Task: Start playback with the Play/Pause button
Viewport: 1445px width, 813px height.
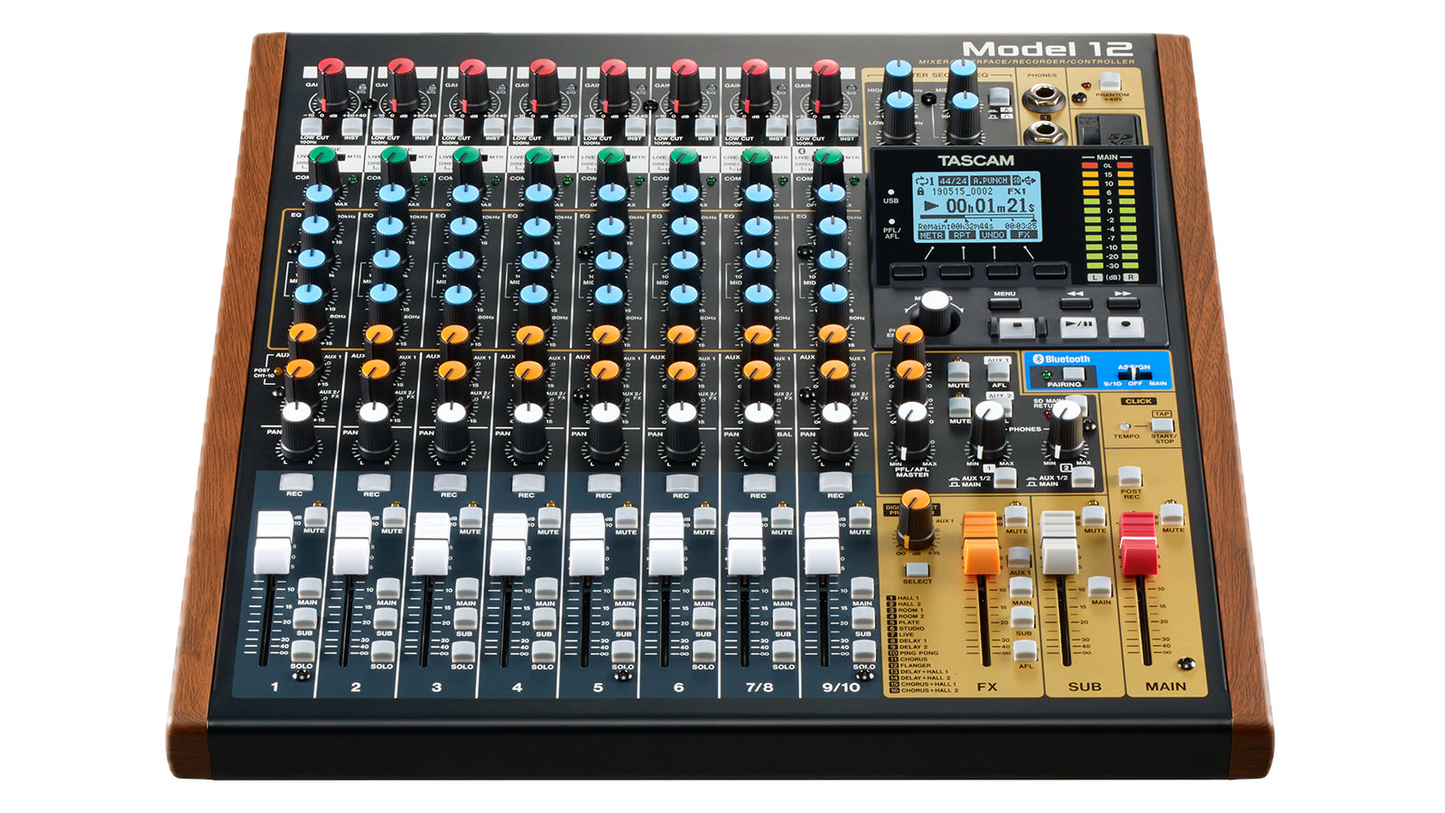Action: [x=1078, y=327]
